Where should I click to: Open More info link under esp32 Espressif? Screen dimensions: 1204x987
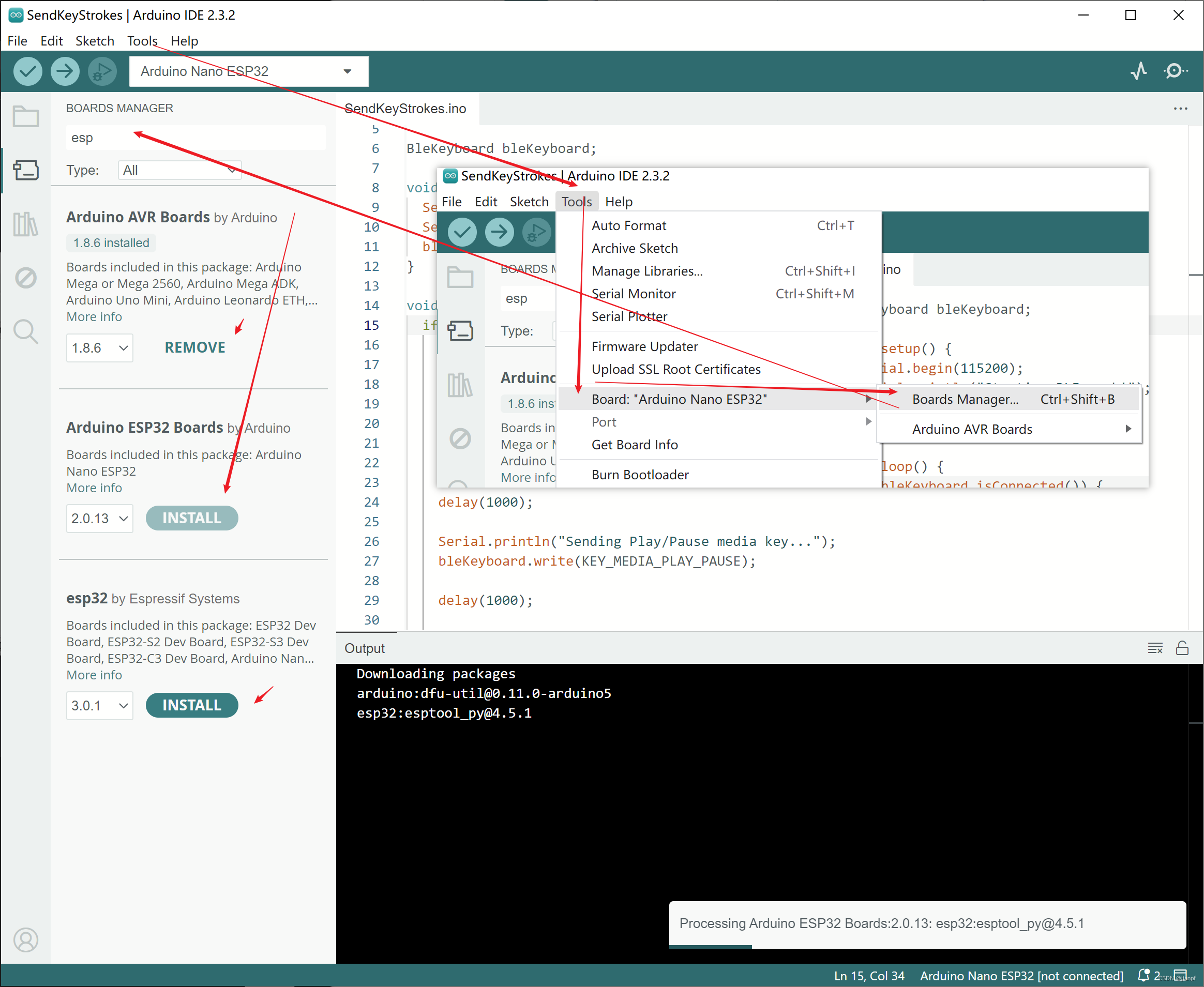94,675
